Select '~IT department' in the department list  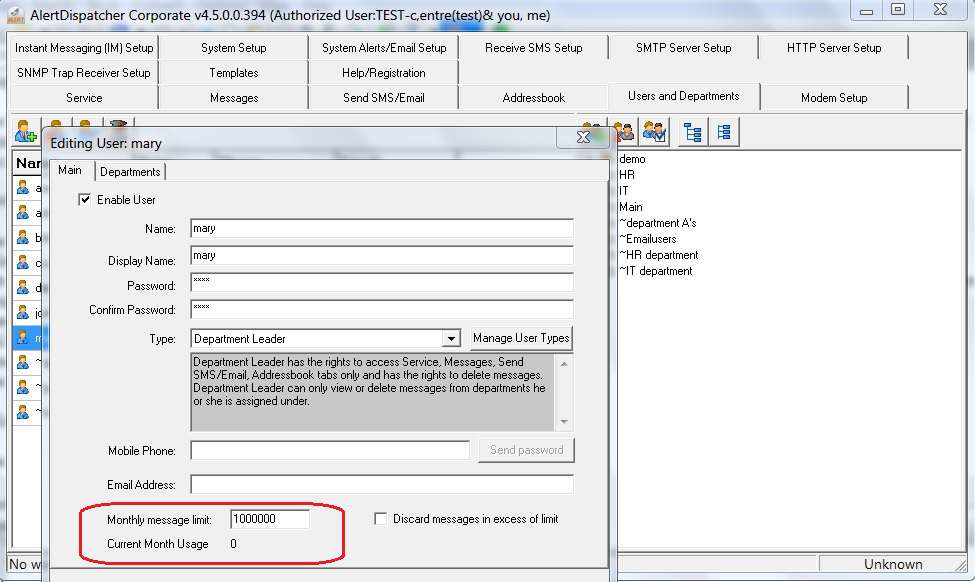(655, 271)
